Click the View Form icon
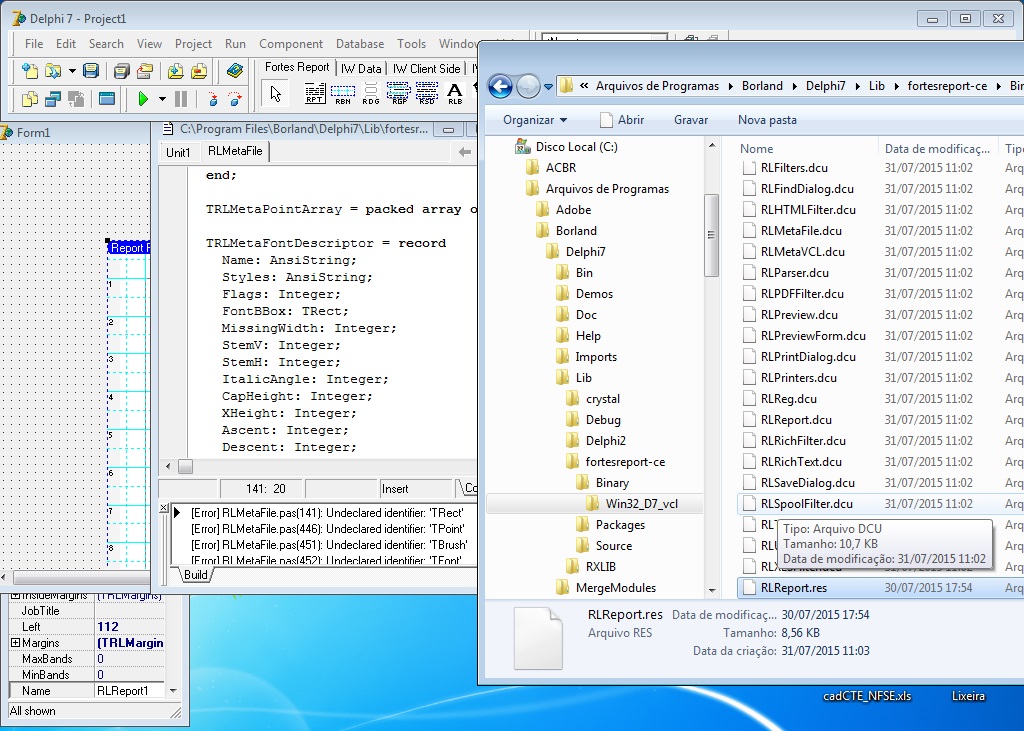Image resolution: width=1024 pixels, height=731 pixels. point(52,99)
